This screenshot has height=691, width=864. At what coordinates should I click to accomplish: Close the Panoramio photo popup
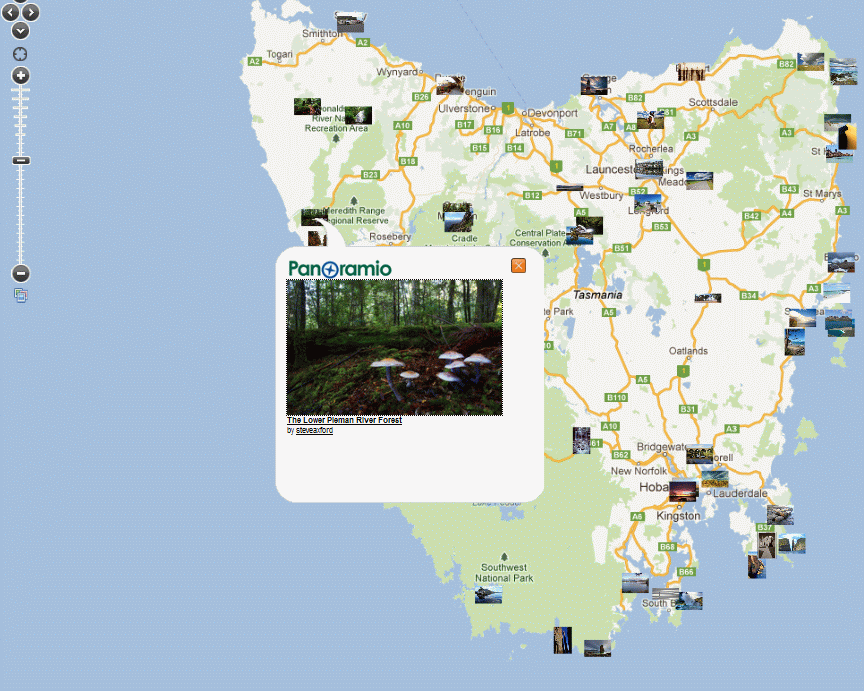[x=518, y=265]
